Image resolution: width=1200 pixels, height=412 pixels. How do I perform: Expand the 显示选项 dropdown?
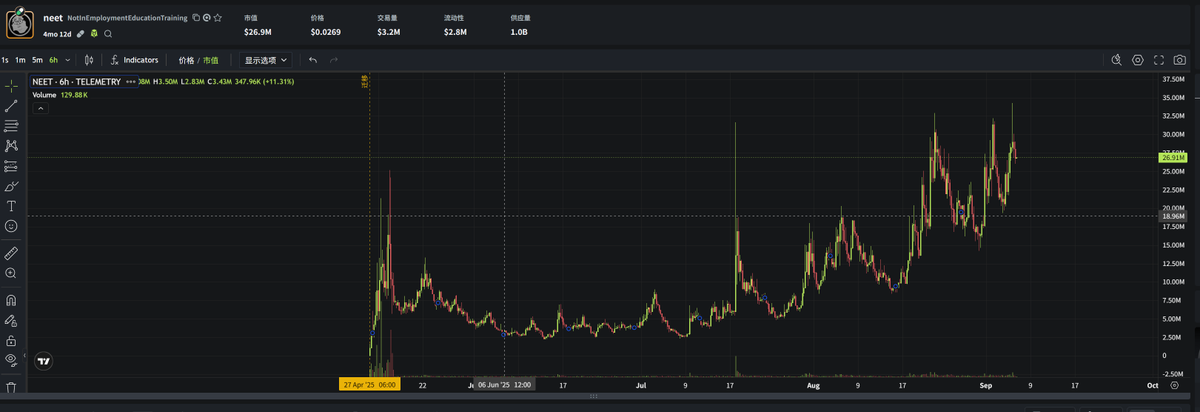point(266,60)
